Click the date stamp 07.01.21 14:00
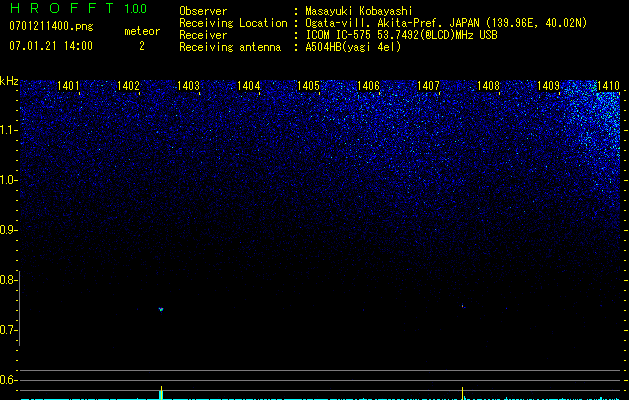Viewport: 629px width, 400px height. [x=51, y=46]
